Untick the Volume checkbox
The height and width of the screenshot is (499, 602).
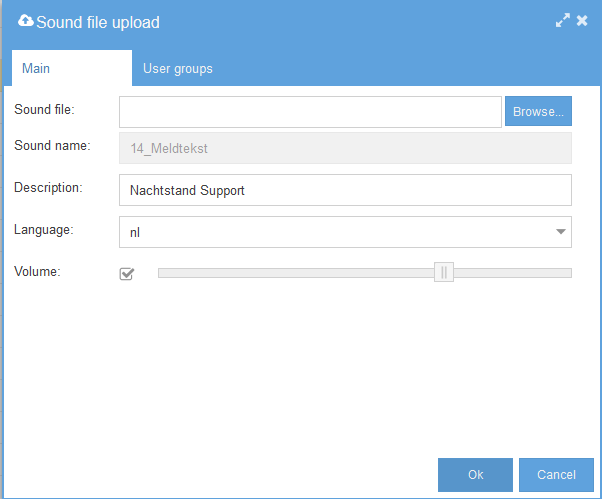click(x=127, y=274)
